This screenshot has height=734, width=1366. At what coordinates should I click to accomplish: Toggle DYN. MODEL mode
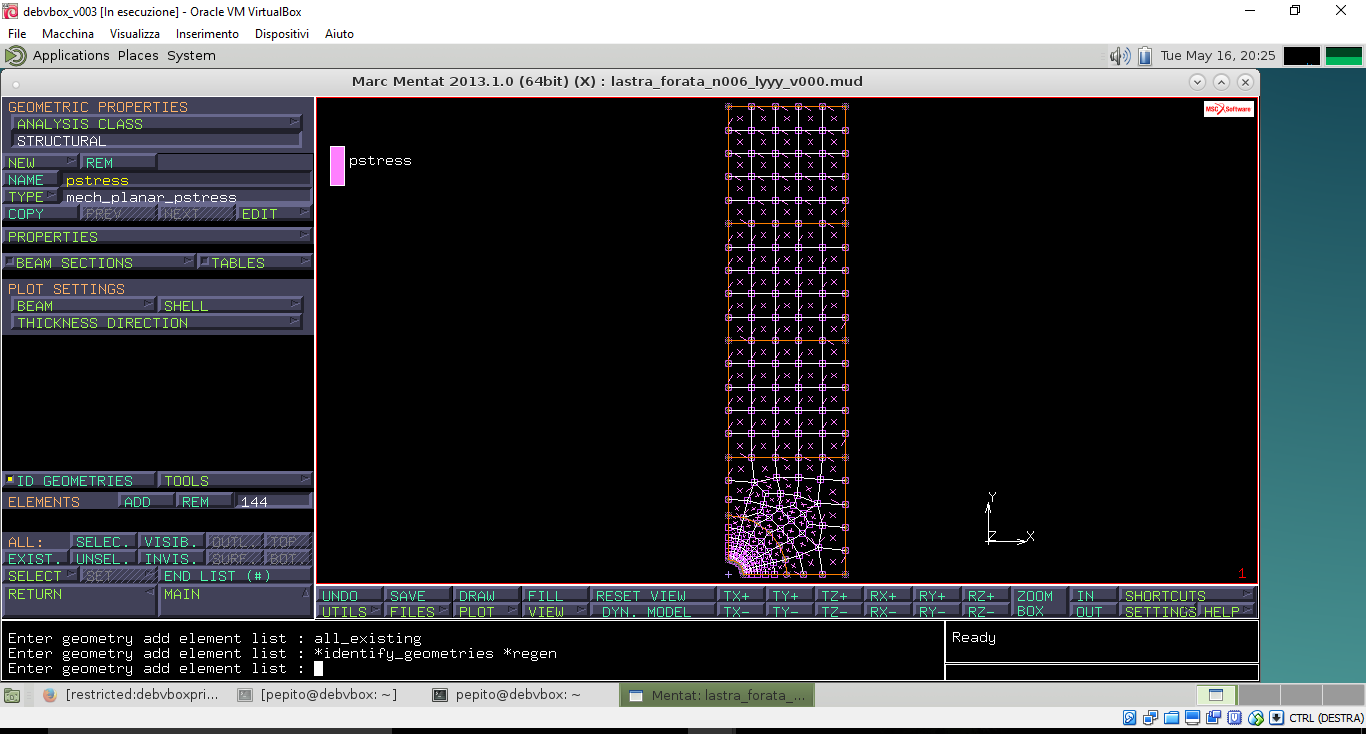653,611
